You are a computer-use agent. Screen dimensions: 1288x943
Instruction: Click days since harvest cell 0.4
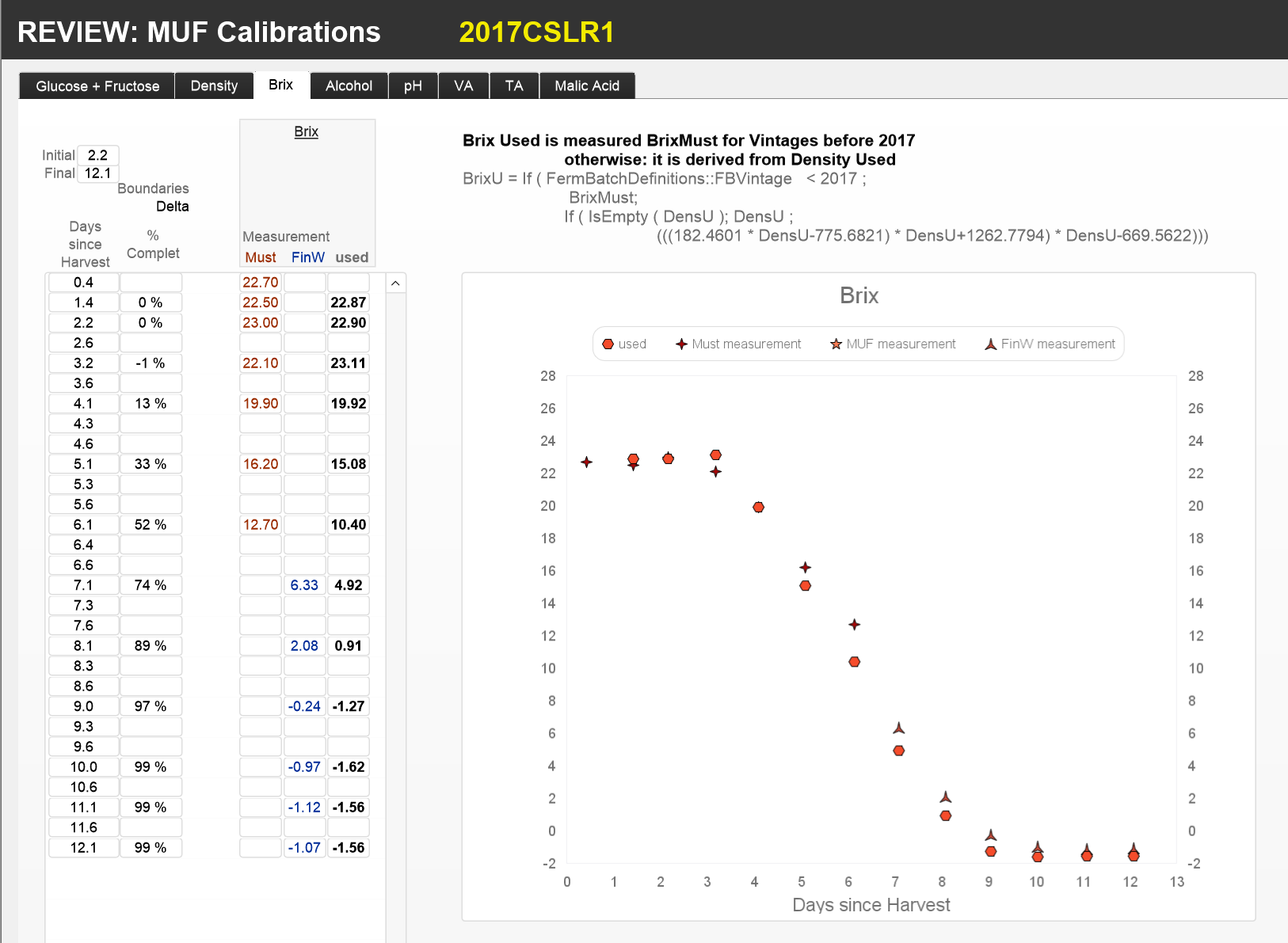[83, 283]
